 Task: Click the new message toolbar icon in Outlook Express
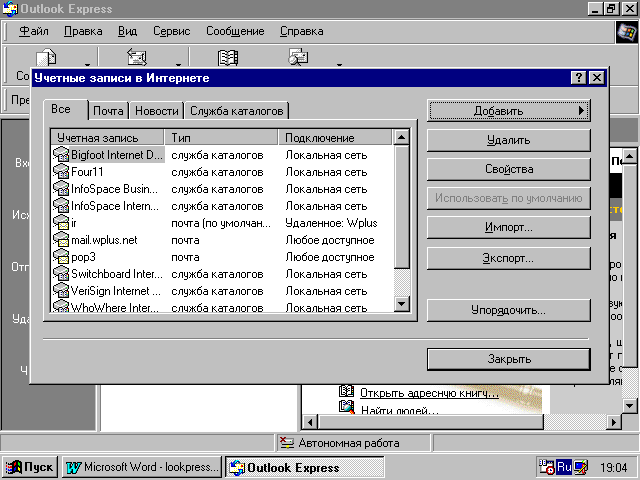(x=47, y=58)
